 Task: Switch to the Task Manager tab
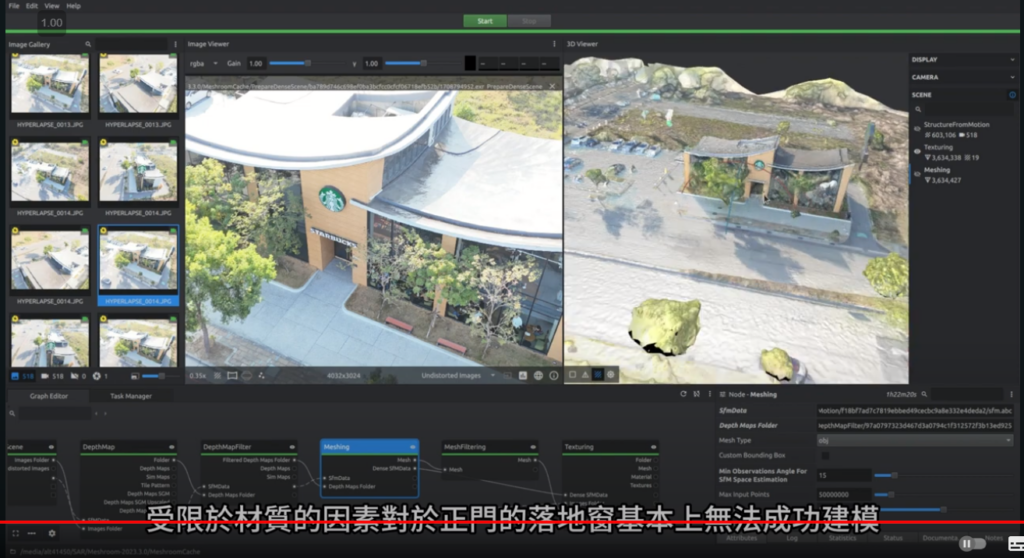(x=131, y=396)
